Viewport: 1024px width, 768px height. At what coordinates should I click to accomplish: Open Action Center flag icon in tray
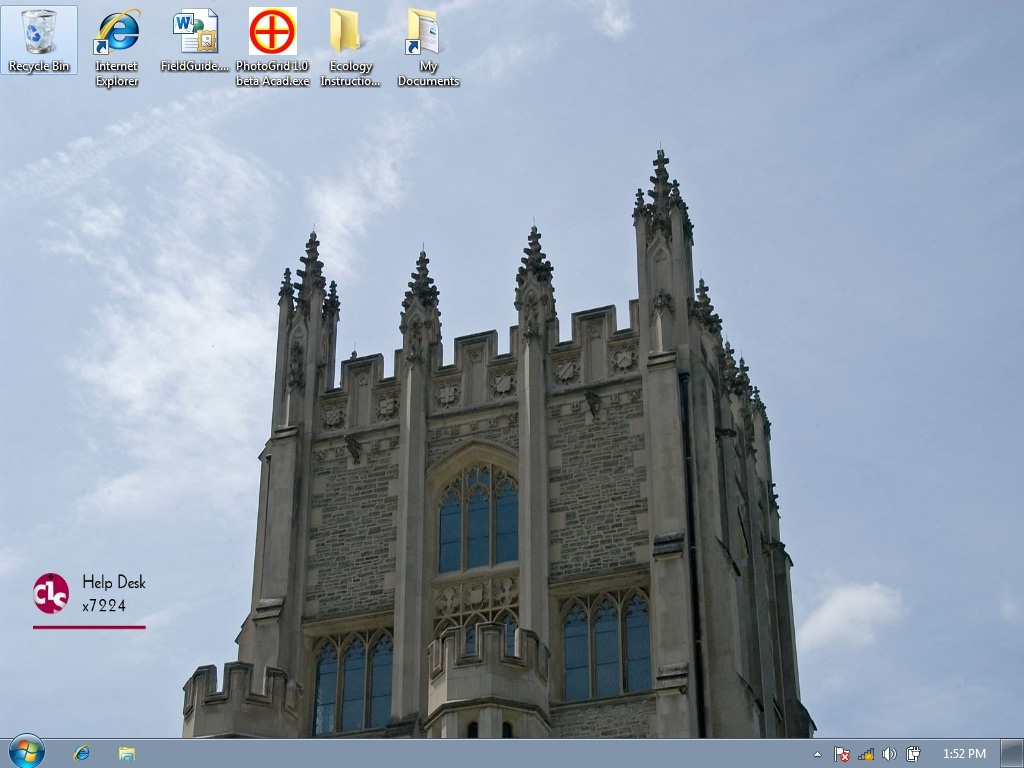pyautogui.click(x=842, y=754)
